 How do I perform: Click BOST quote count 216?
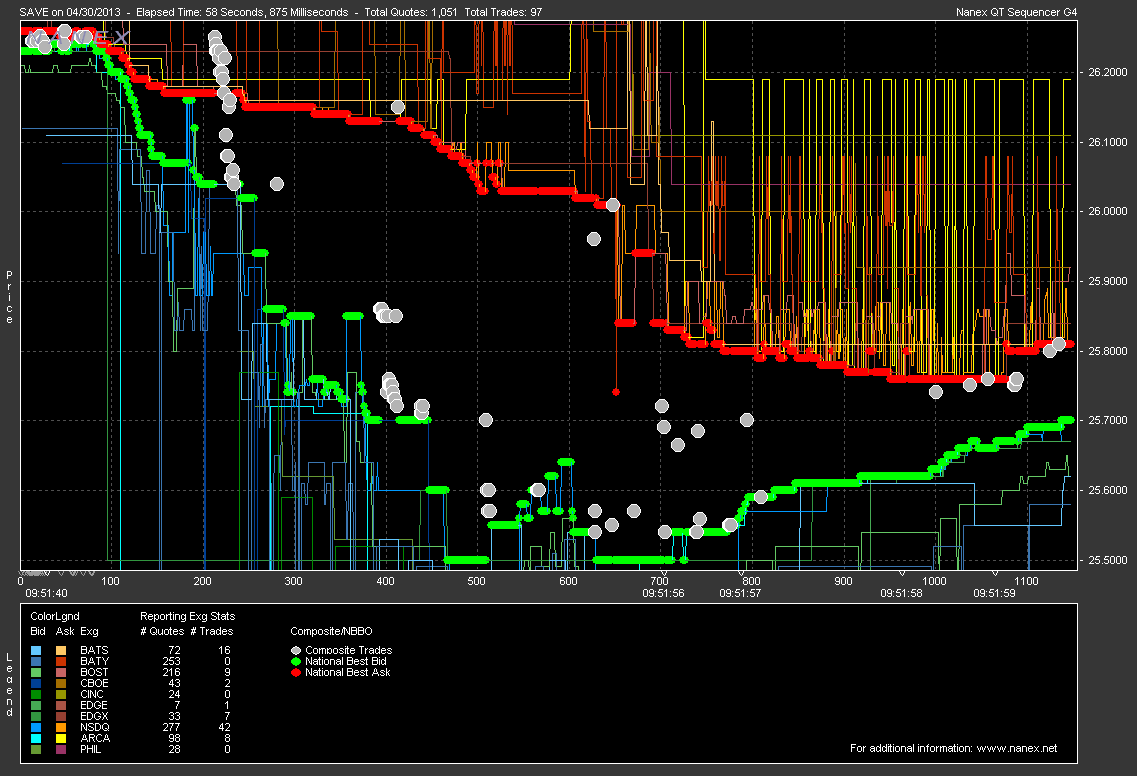171,672
